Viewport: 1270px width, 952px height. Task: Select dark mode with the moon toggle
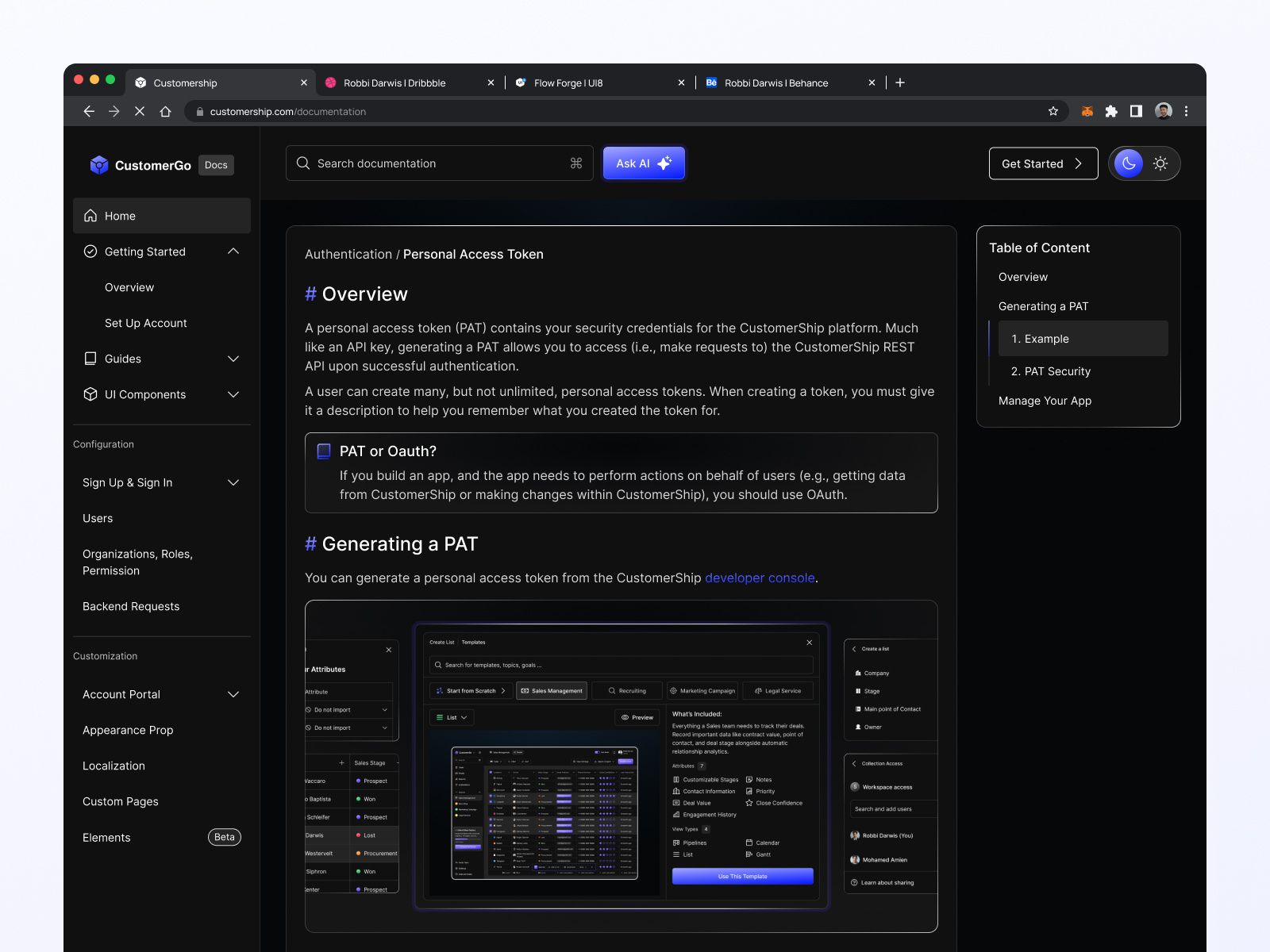point(1128,163)
